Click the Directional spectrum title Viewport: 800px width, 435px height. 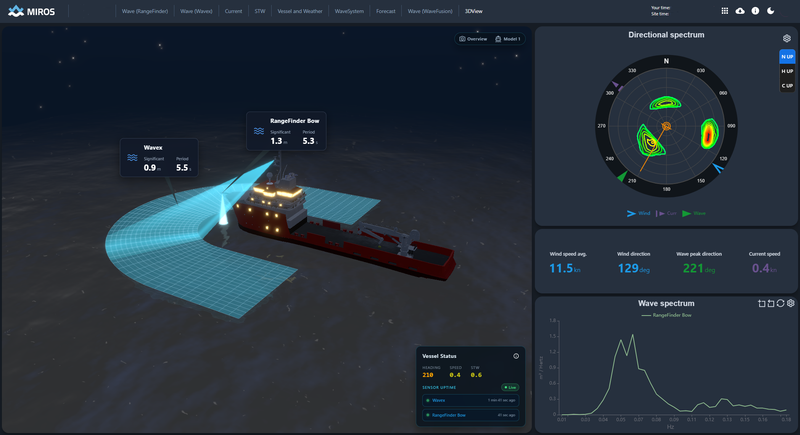click(x=666, y=35)
